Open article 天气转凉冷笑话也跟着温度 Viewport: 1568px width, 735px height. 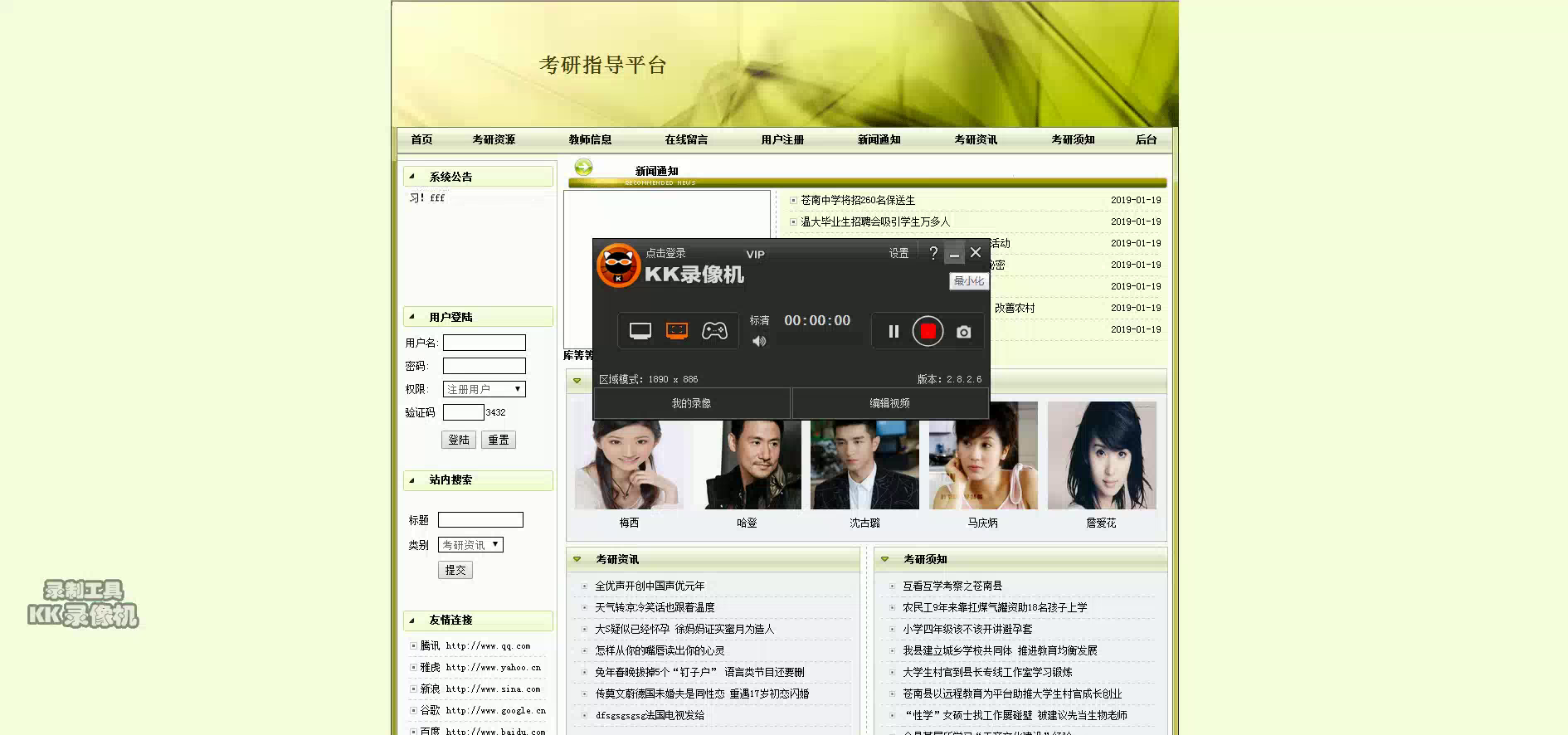point(655,607)
